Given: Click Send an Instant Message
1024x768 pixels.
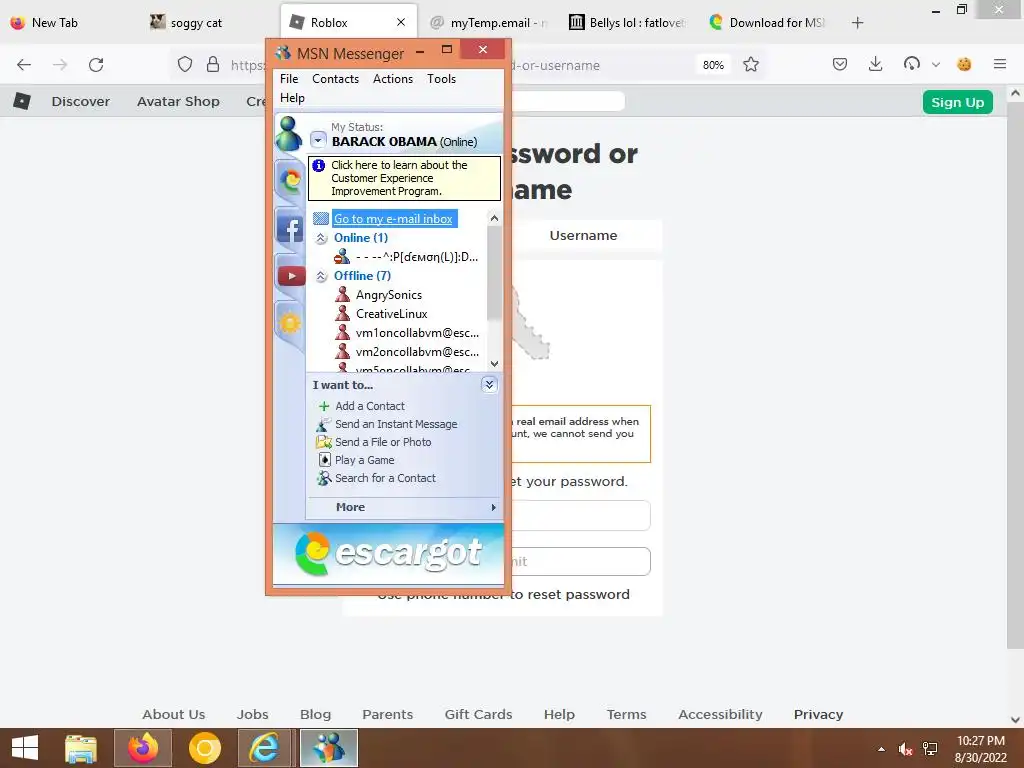Looking at the screenshot, I should 396,424.
